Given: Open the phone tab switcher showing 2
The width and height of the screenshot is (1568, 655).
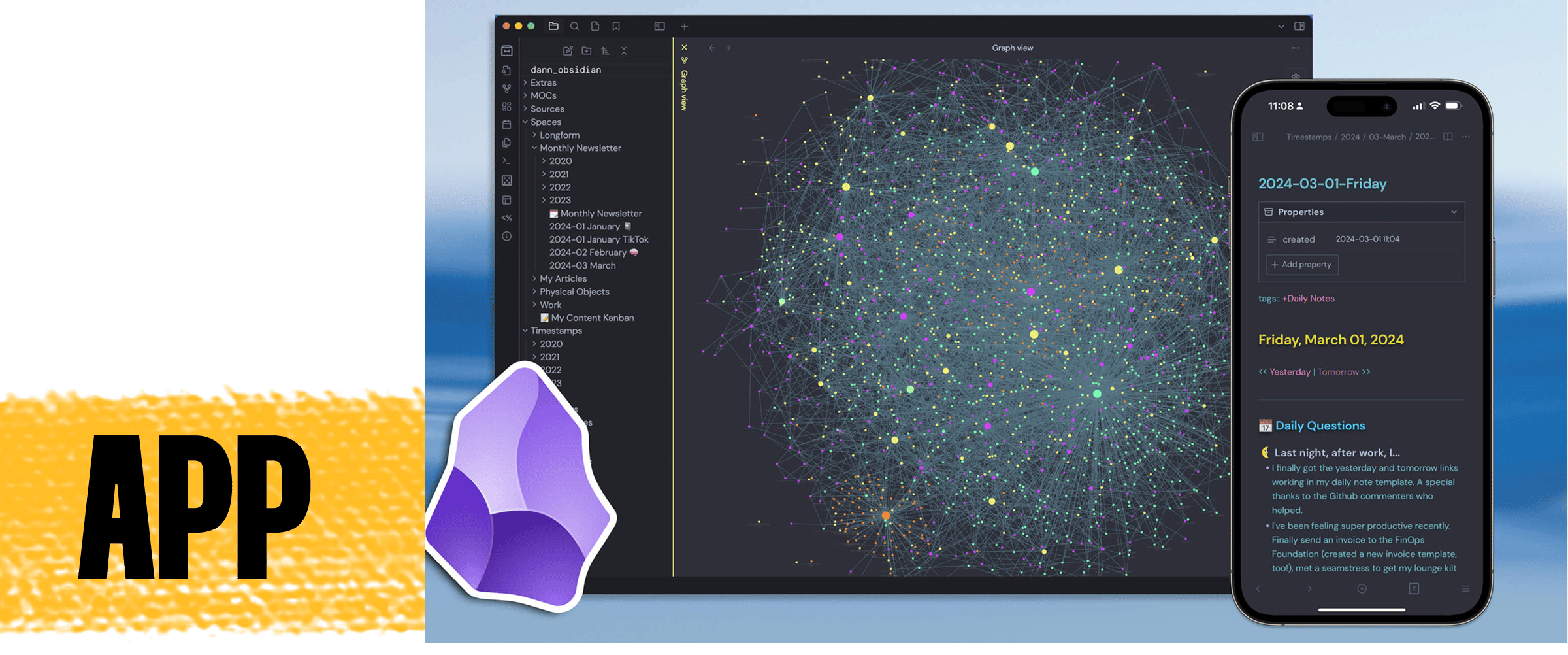Looking at the screenshot, I should [x=1414, y=589].
